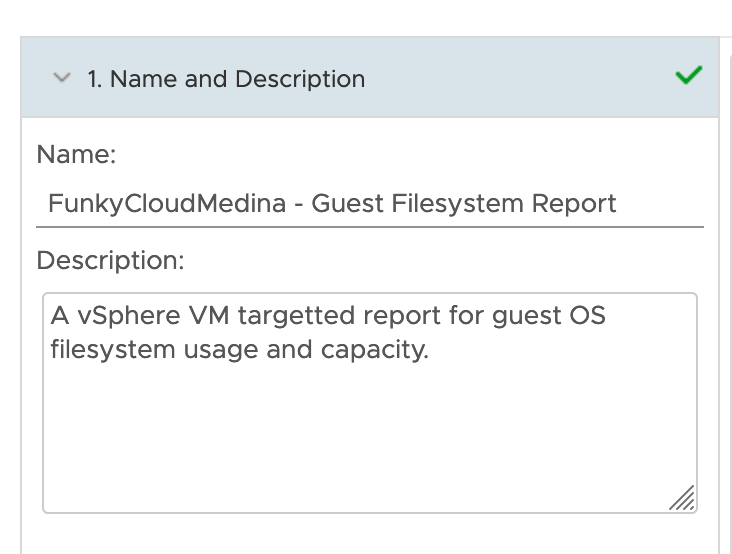Image resolution: width=732 pixels, height=554 pixels.
Task: Place cursor on 'Report' in Name field
Action: 574,204
